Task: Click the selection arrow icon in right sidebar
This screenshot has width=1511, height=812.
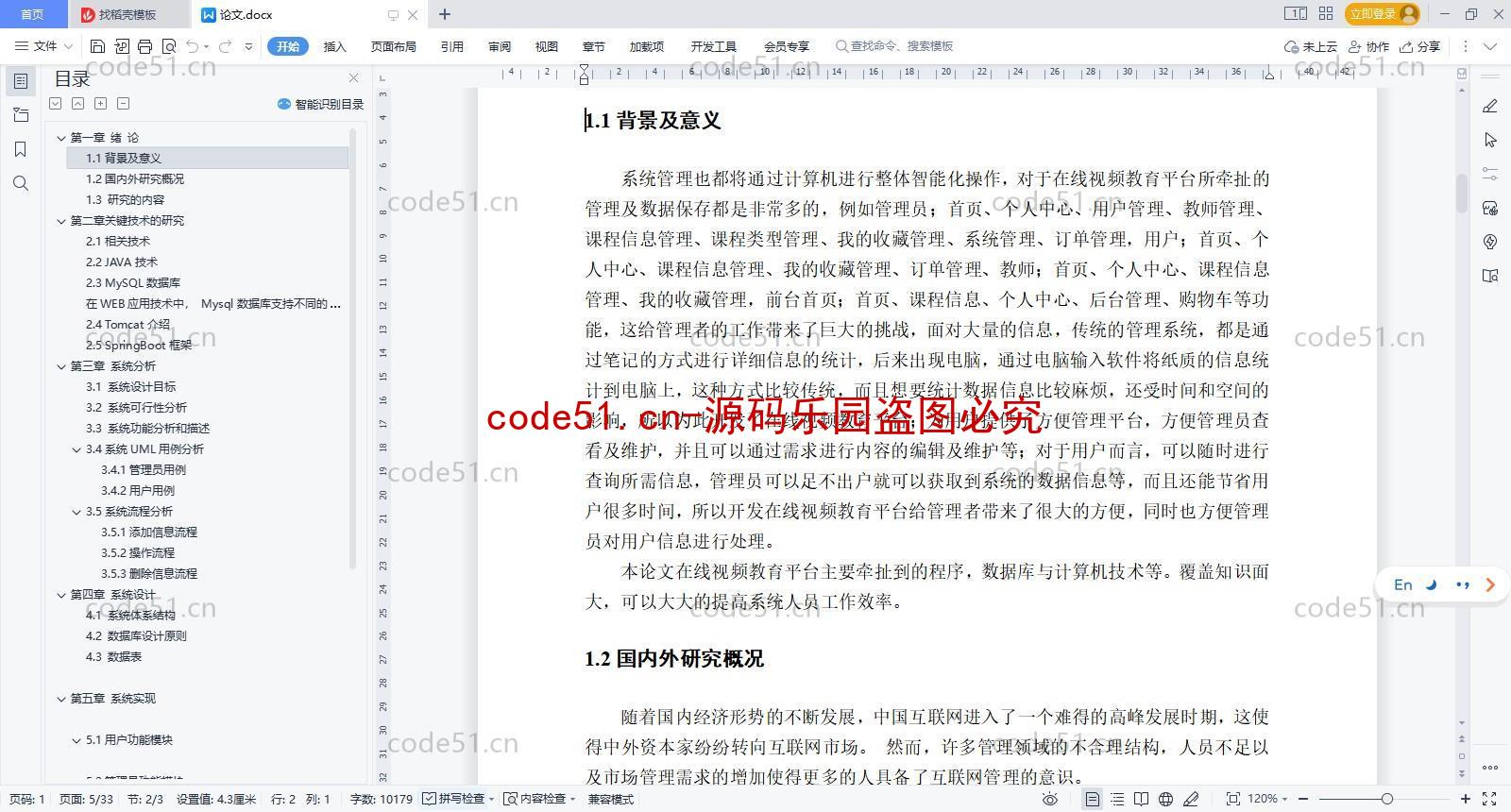Action: (1490, 140)
